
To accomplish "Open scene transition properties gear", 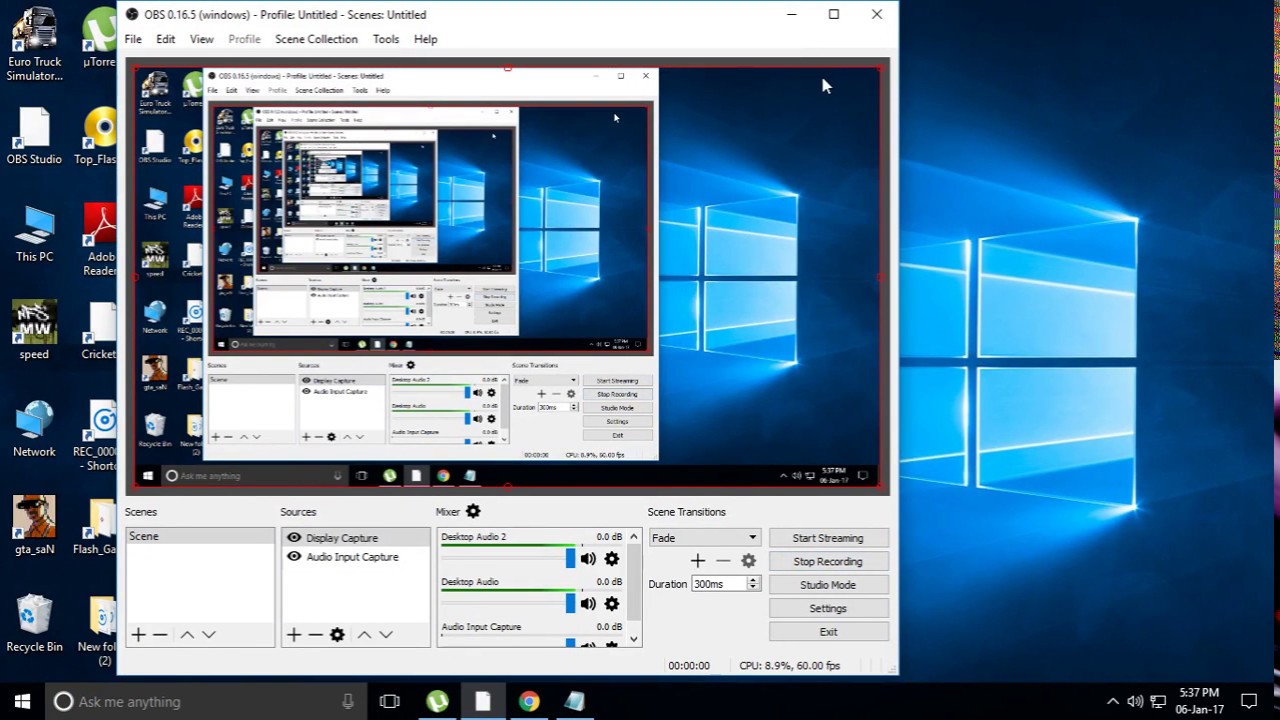I will pyautogui.click(x=748, y=561).
